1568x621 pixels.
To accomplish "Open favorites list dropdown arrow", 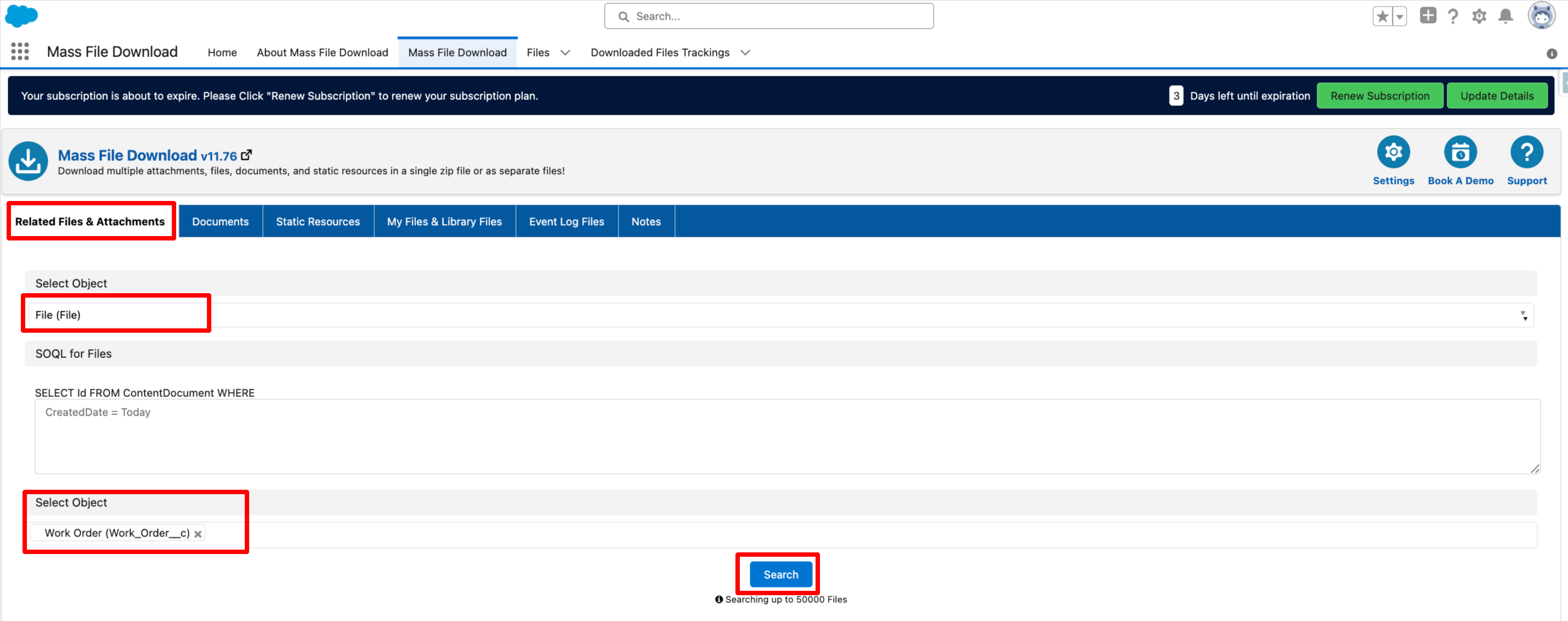I will (1400, 16).
